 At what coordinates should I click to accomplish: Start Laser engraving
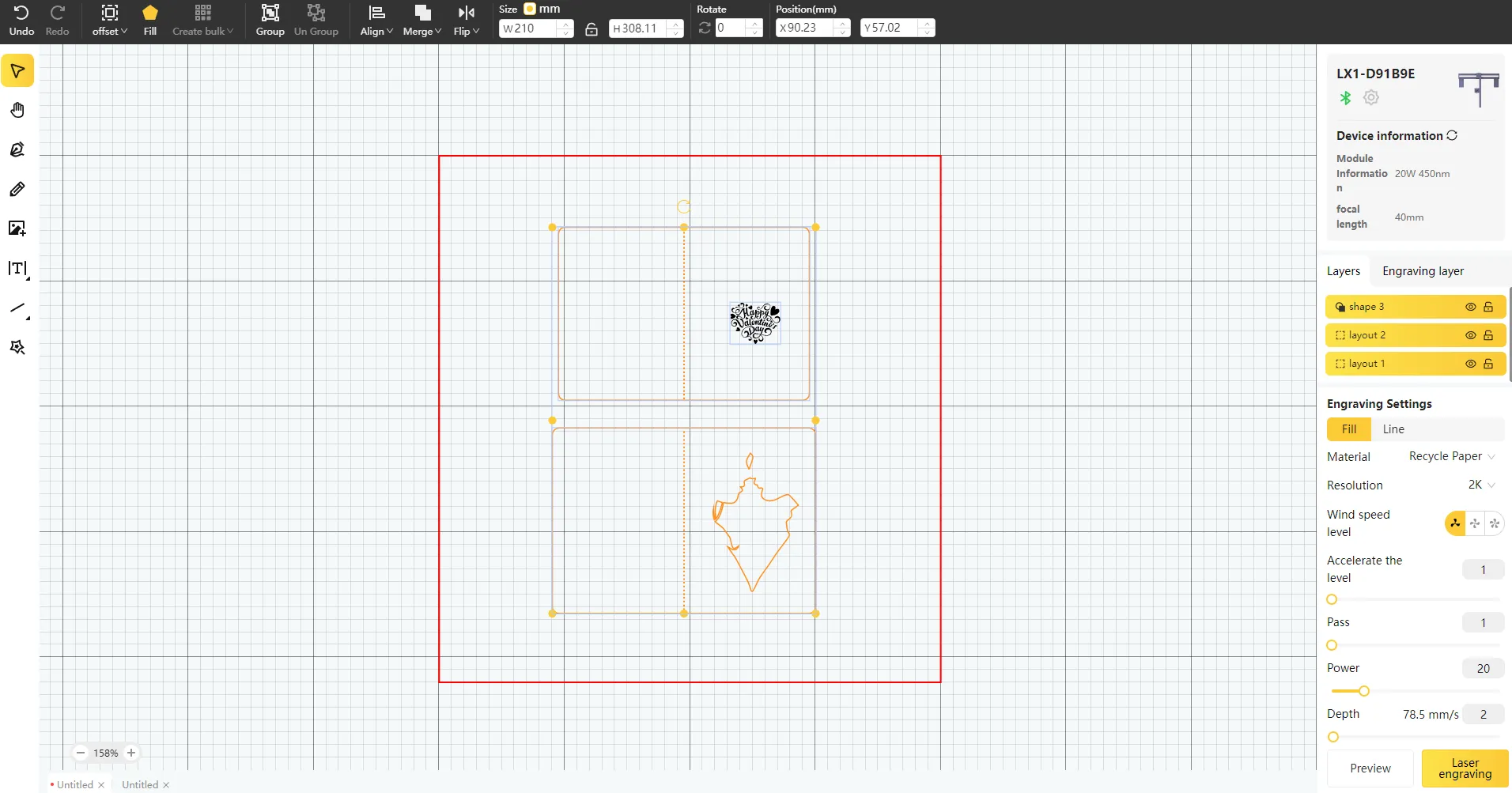click(1465, 768)
